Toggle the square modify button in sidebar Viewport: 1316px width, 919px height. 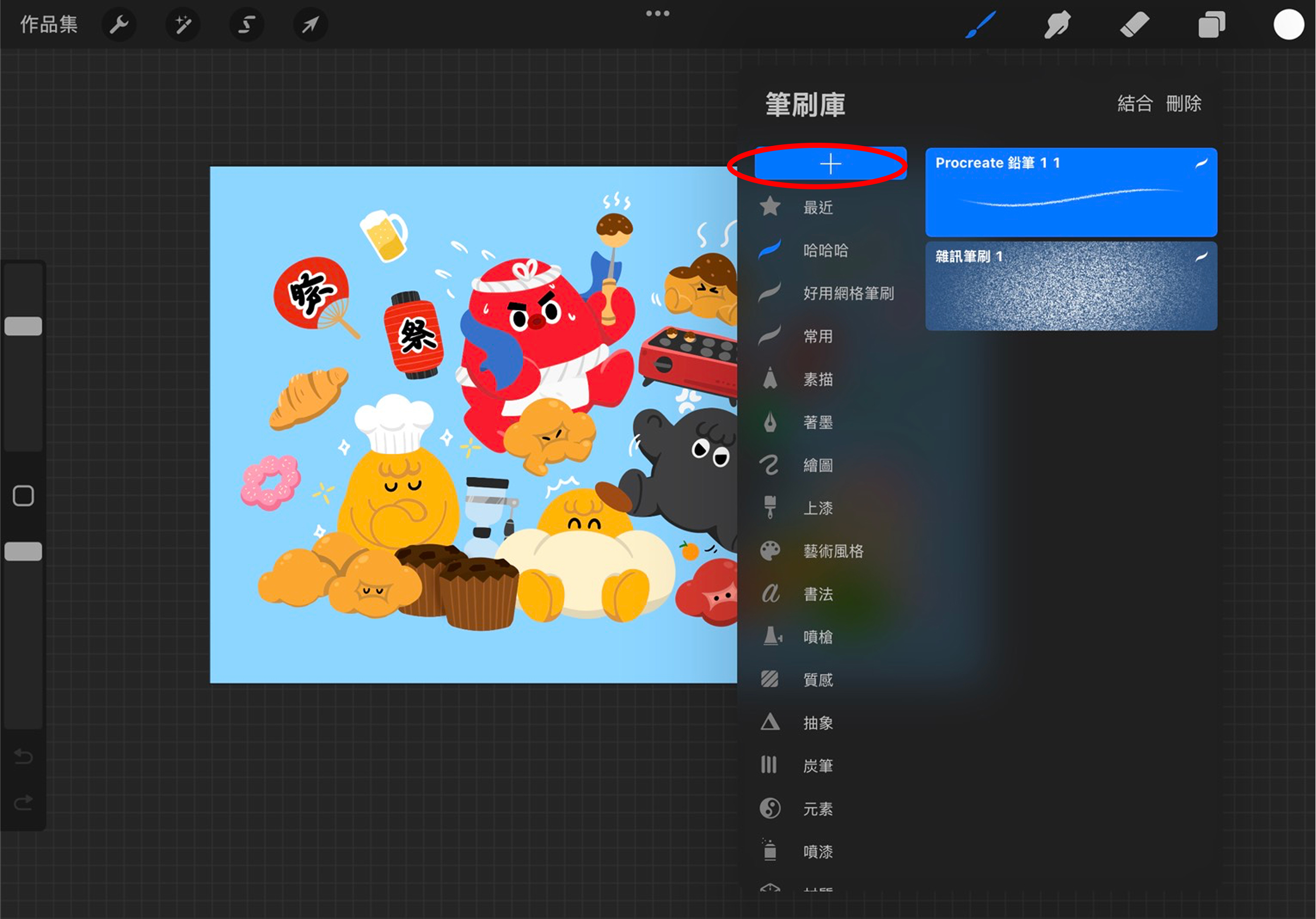coord(24,496)
